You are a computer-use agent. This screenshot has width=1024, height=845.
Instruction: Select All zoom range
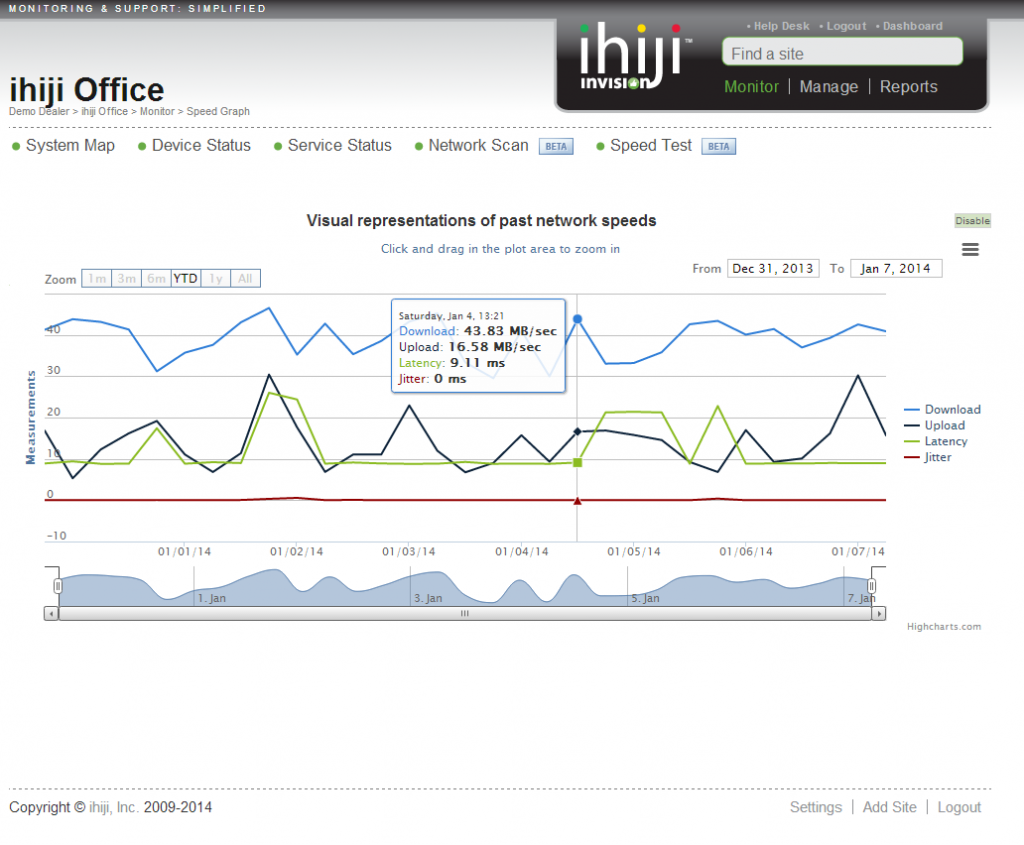point(245,279)
